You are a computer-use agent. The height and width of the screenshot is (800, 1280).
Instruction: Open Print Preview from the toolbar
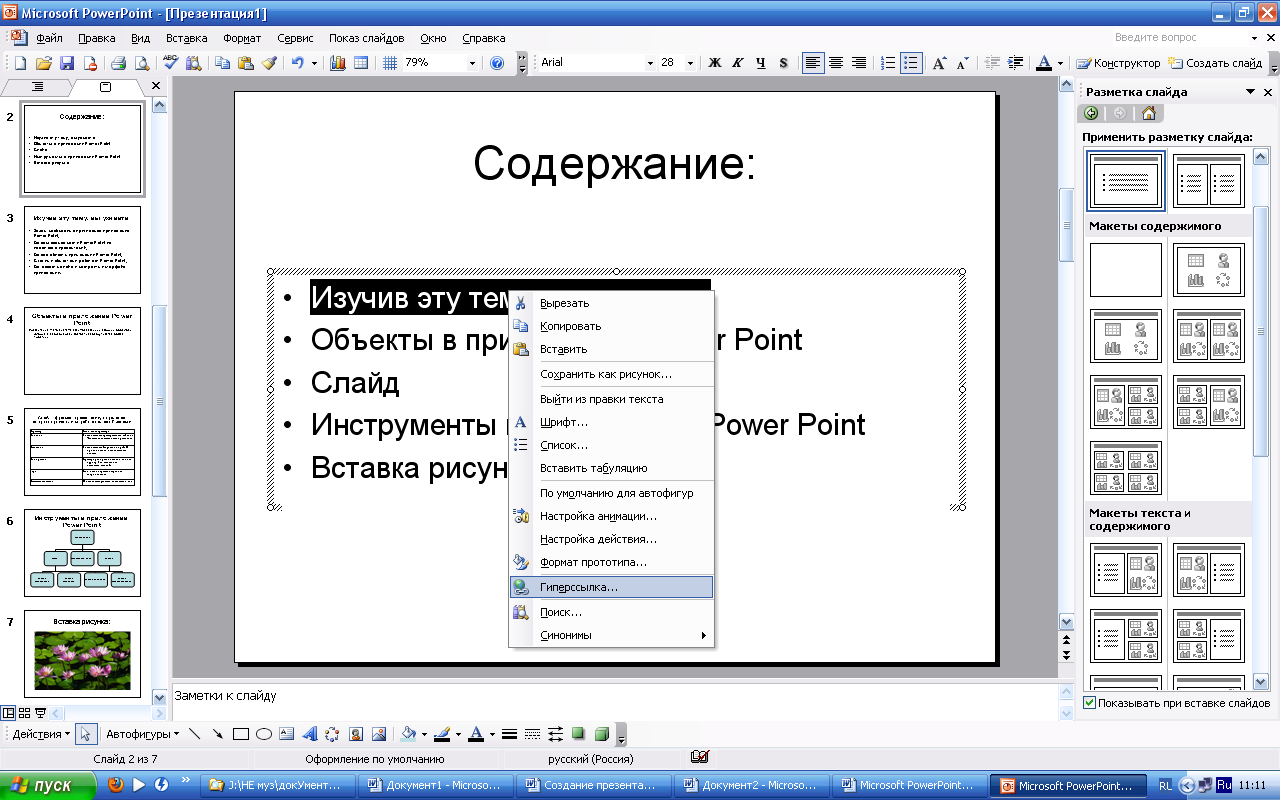(141, 63)
